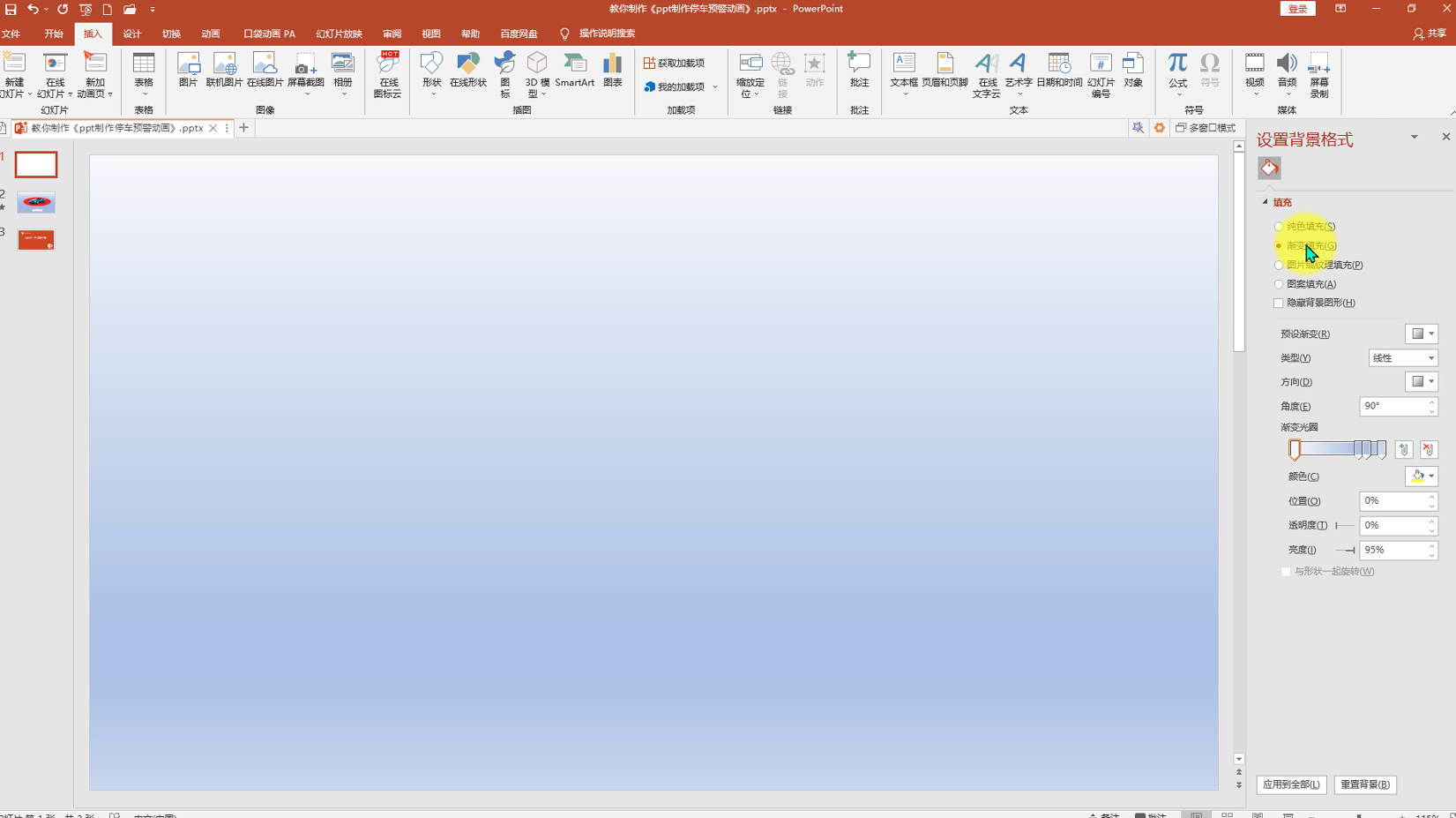Insert an object (对象)
The width and height of the screenshot is (1456, 818).
click(1133, 70)
